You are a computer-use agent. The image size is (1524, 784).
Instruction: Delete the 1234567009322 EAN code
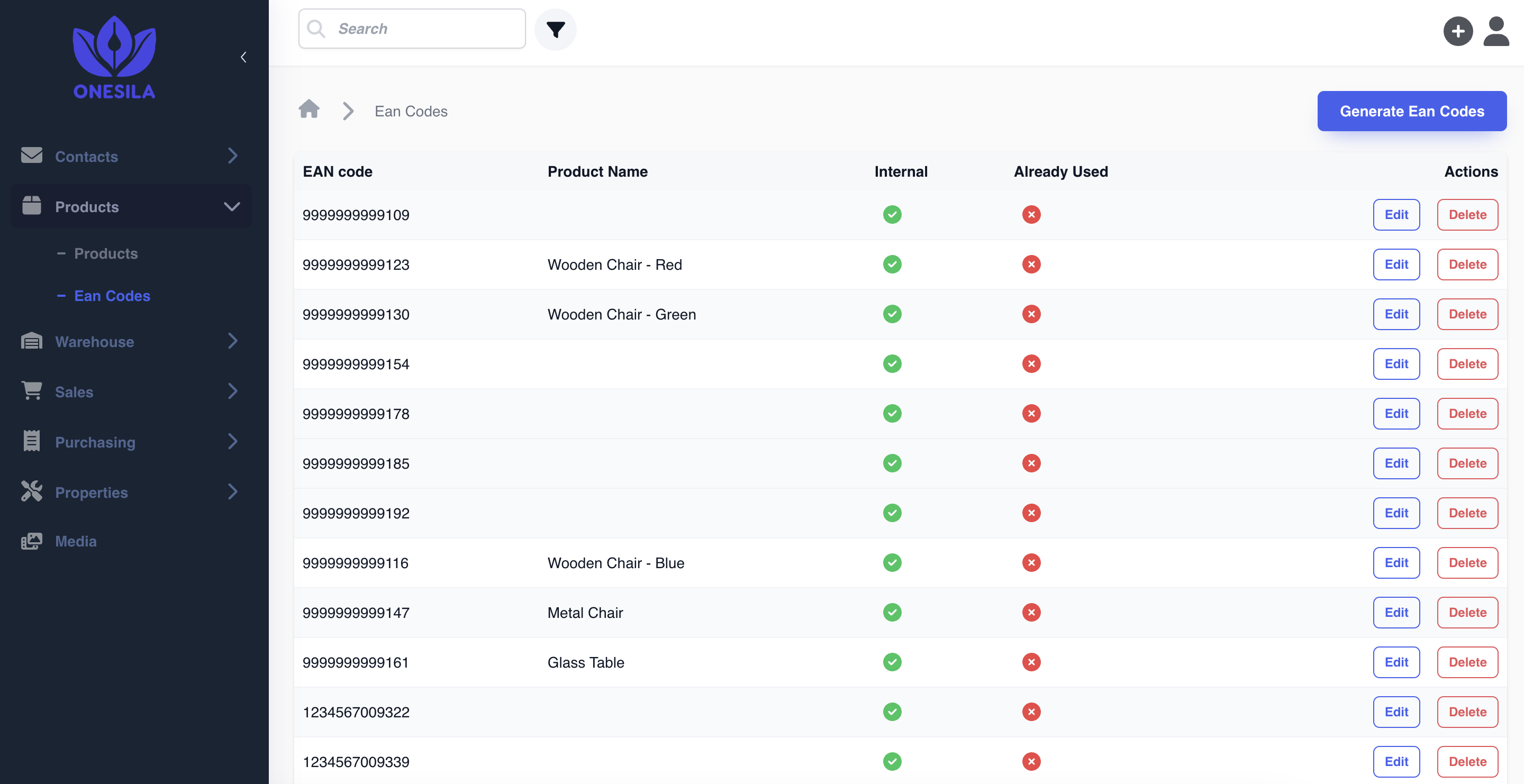pyautogui.click(x=1467, y=712)
